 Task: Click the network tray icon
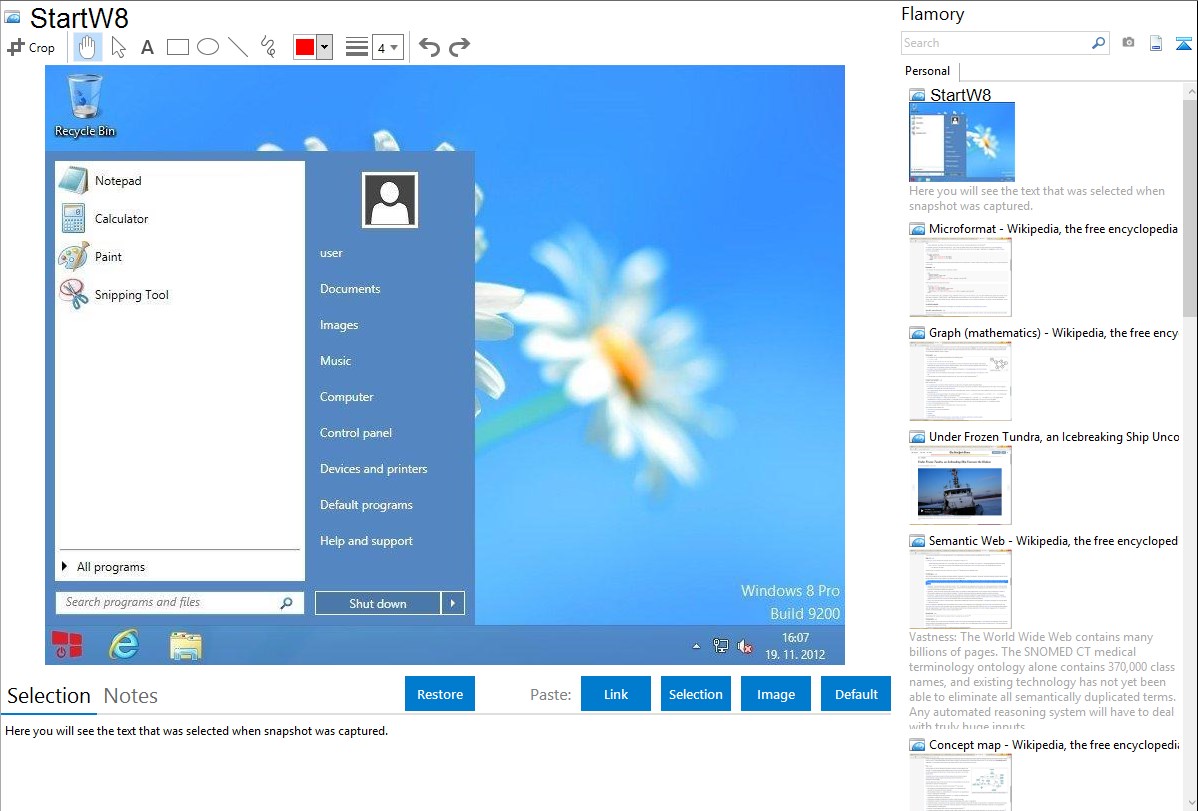pos(720,646)
